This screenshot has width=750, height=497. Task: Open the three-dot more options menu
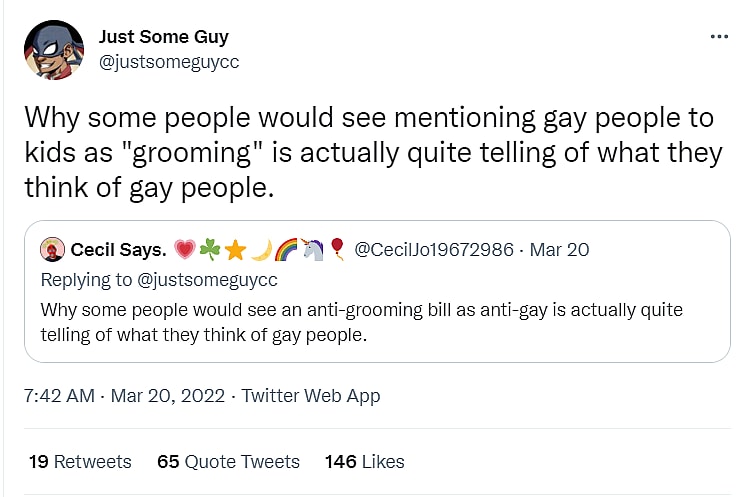[x=719, y=36]
